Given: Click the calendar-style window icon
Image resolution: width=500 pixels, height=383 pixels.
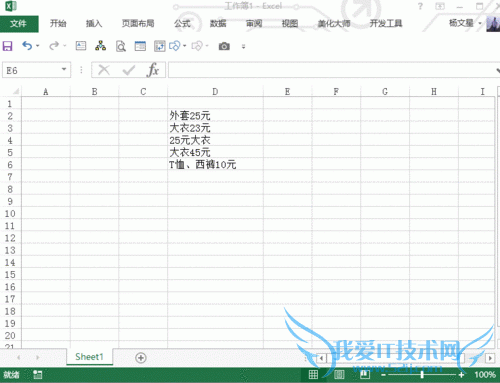Looking at the screenshot, I should (x=140, y=46).
